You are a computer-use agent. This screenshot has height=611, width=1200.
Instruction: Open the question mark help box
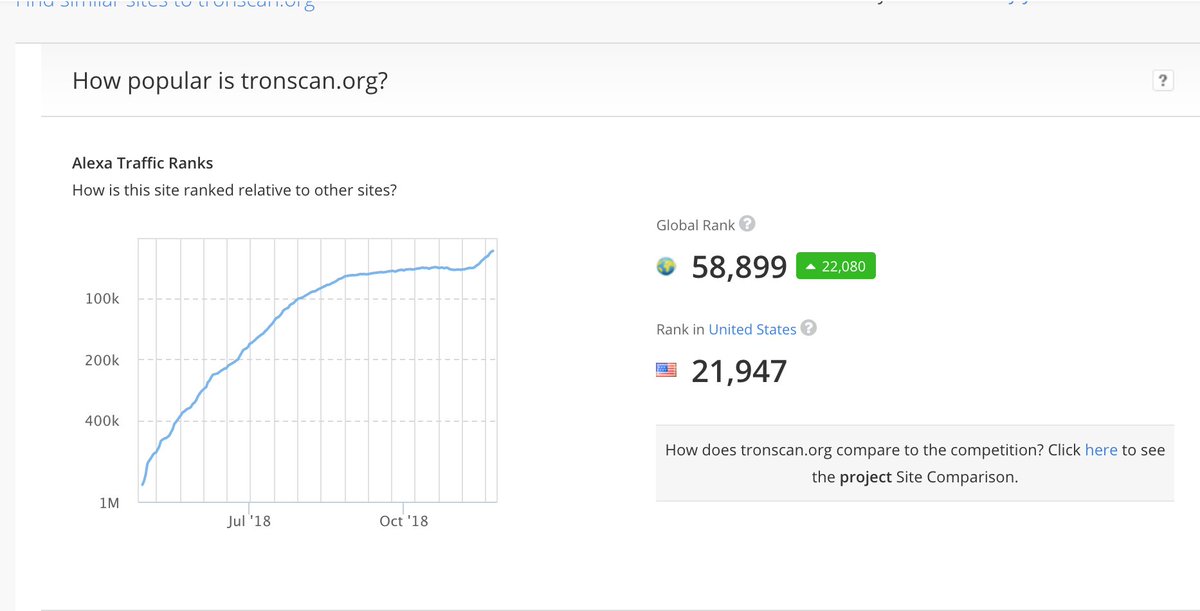pos(1162,81)
